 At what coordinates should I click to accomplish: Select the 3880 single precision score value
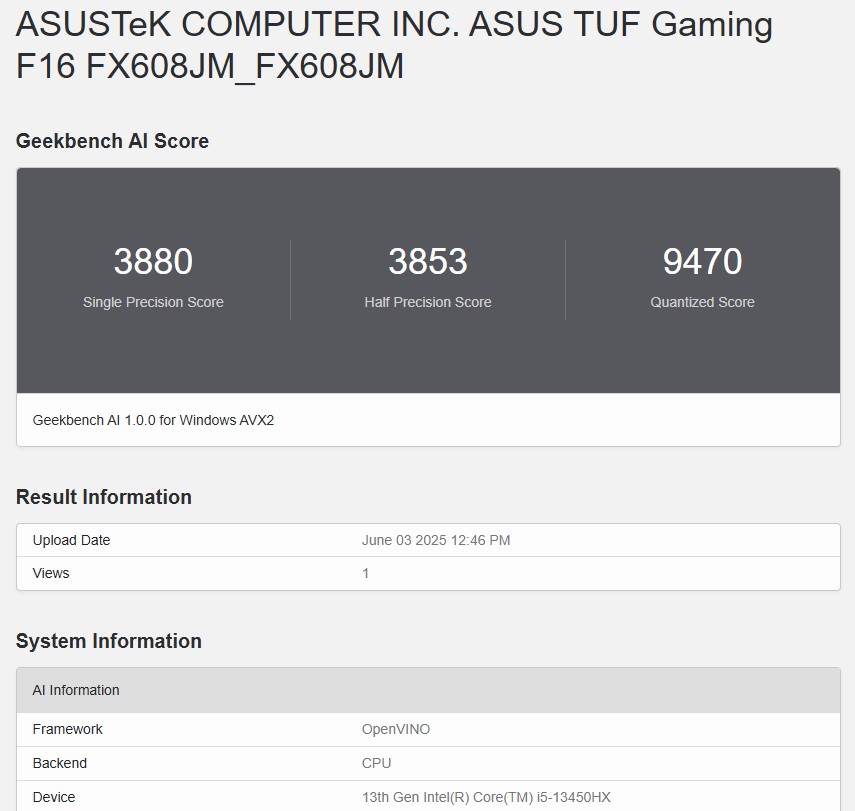tap(153, 262)
